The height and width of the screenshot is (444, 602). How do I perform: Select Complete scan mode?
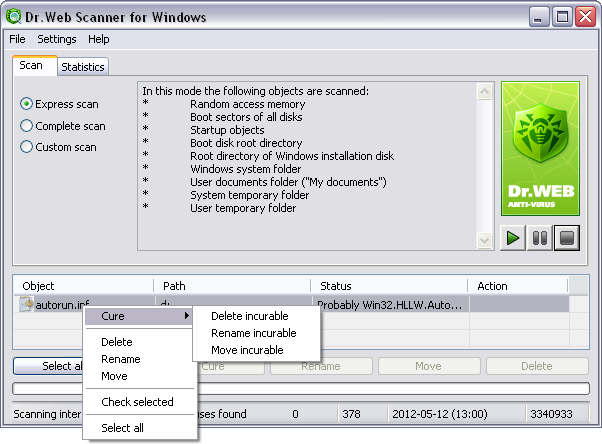pos(63,126)
